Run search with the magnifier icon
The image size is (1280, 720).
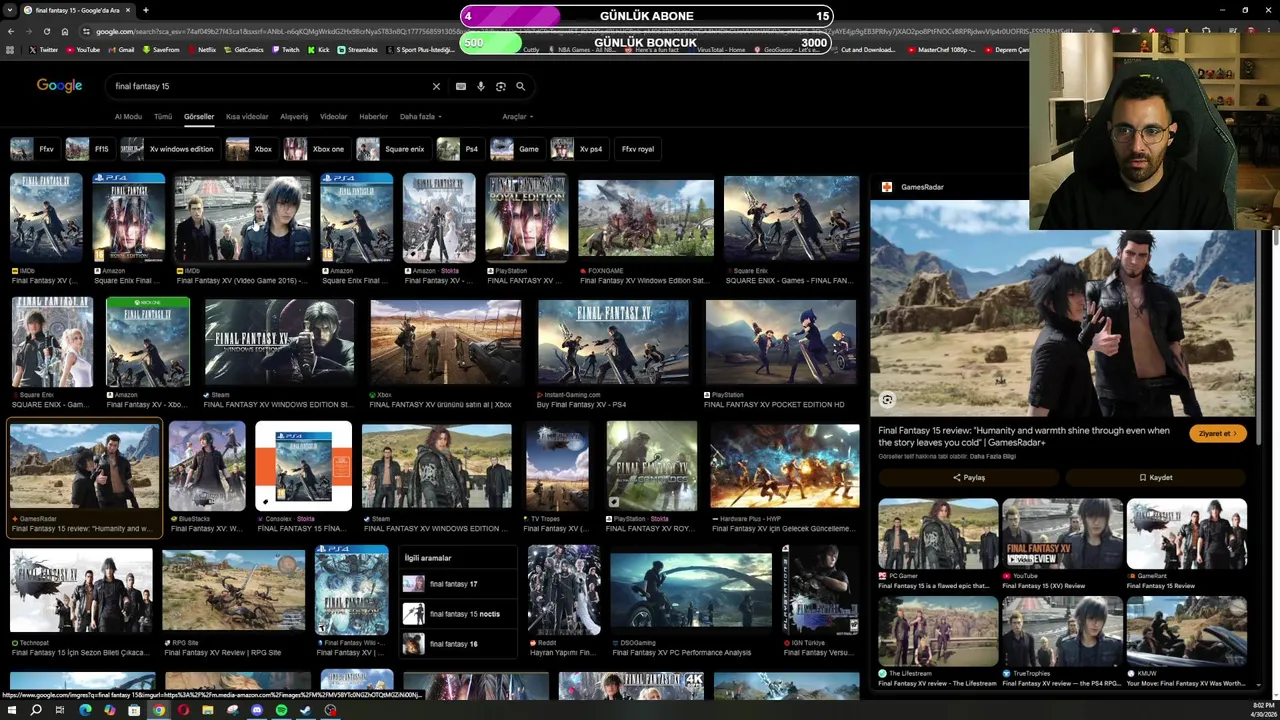(520, 86)
